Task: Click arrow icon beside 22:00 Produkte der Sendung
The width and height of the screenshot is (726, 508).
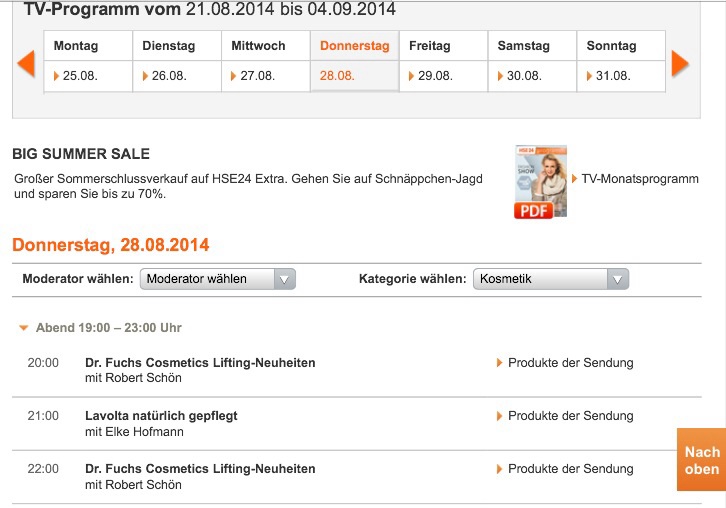Action: (500, 469)
